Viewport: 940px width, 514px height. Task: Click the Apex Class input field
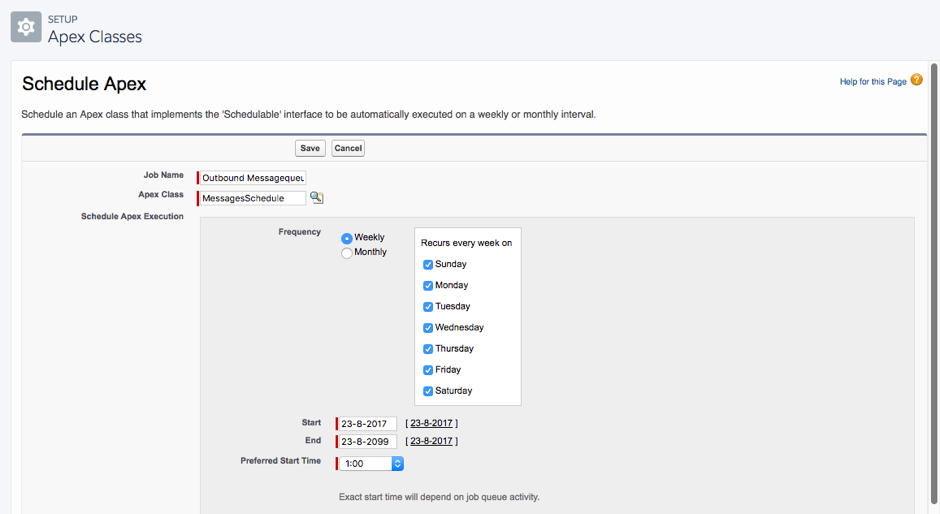pyautogui.click(x=253, y=198)
